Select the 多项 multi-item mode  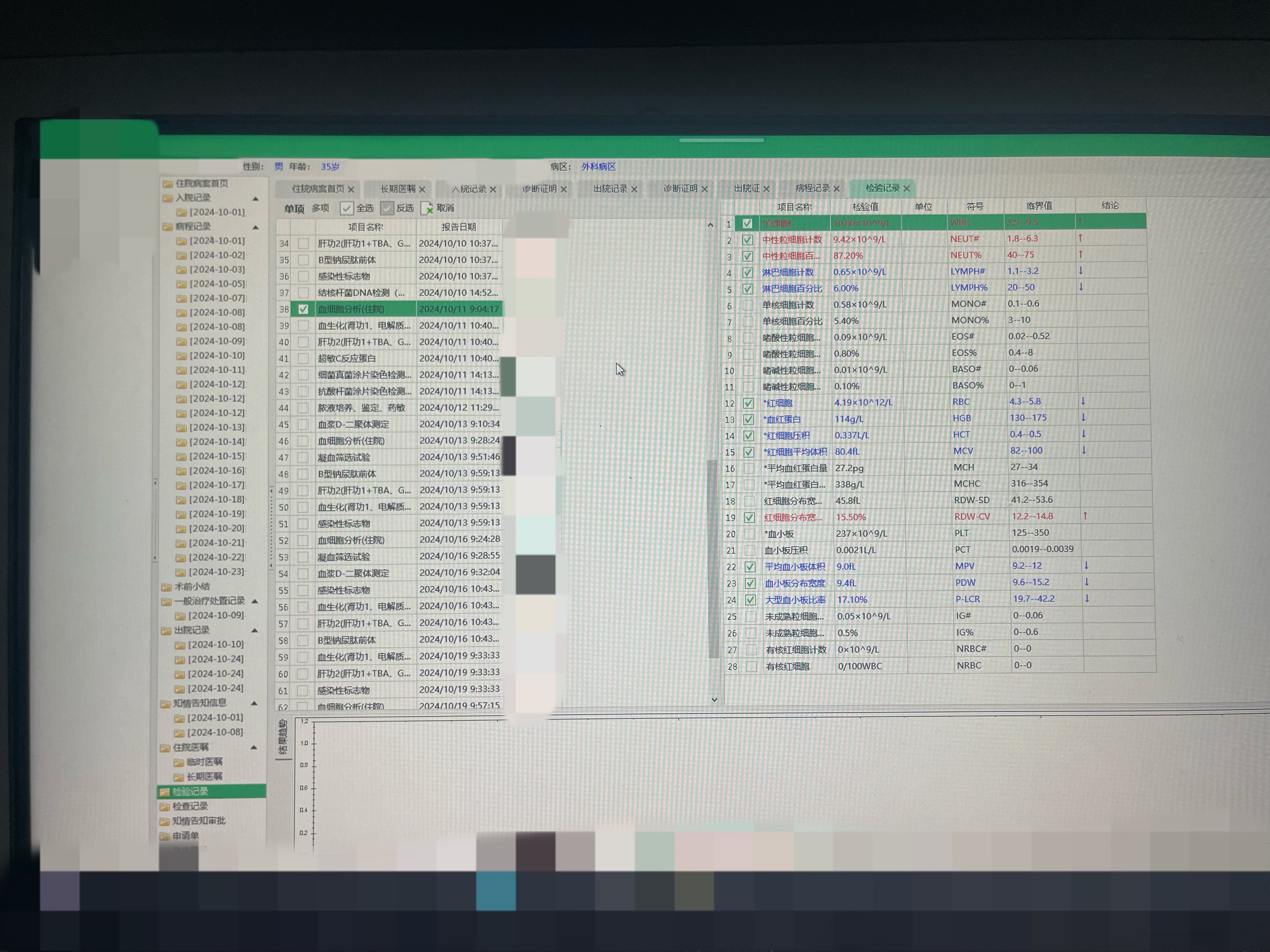click(320, 208)
